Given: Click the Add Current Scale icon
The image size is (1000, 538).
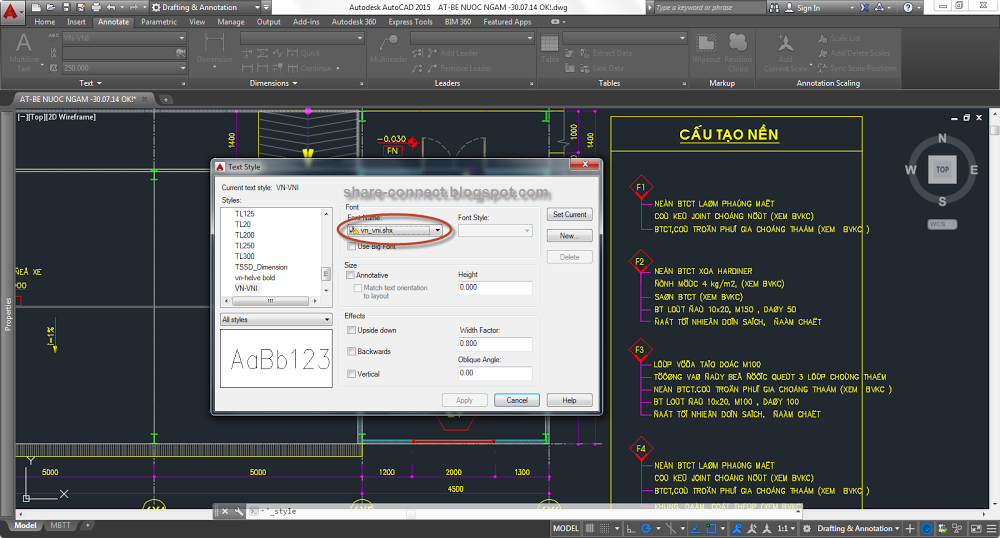Looking at the screenshot, I should [x=786, y=43].
